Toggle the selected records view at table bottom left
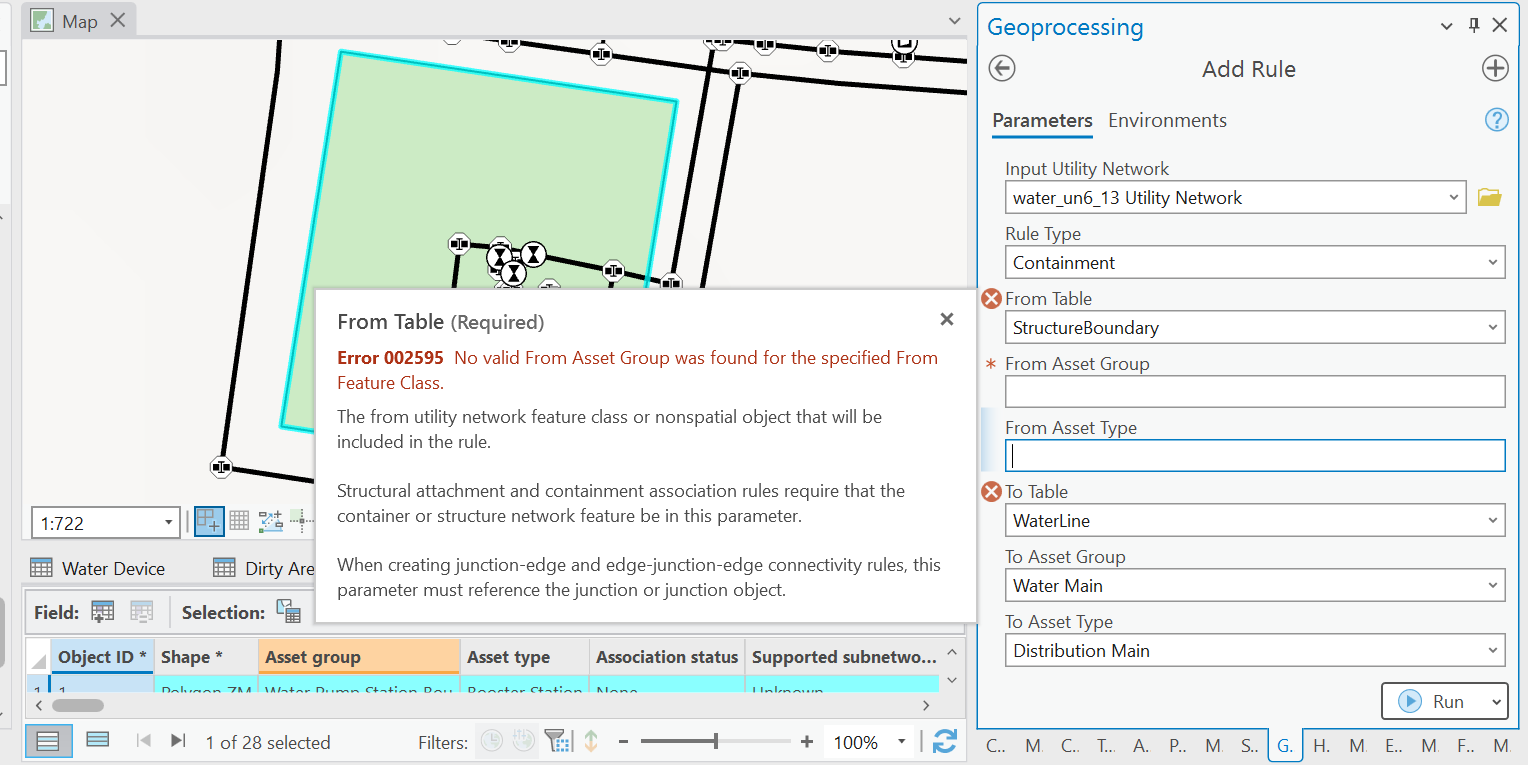This screenshot has height=765, width=1528. 97,741
